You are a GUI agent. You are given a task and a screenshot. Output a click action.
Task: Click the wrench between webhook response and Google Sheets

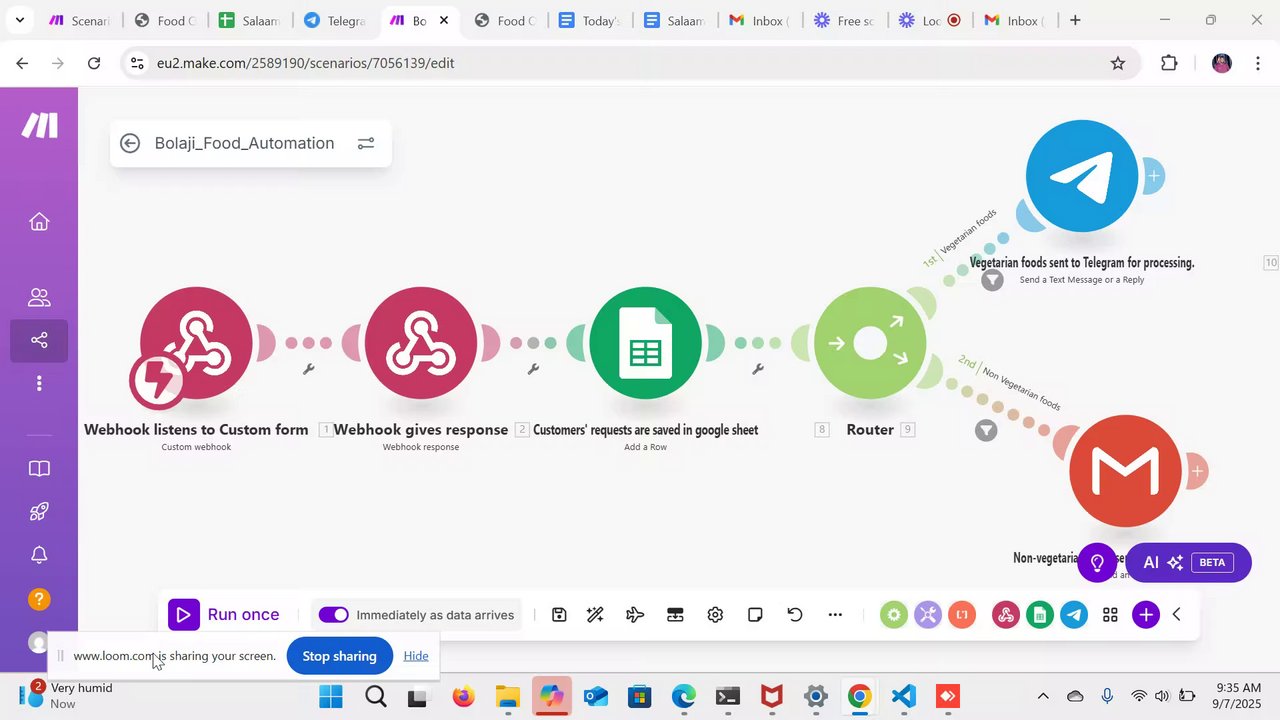533,369
